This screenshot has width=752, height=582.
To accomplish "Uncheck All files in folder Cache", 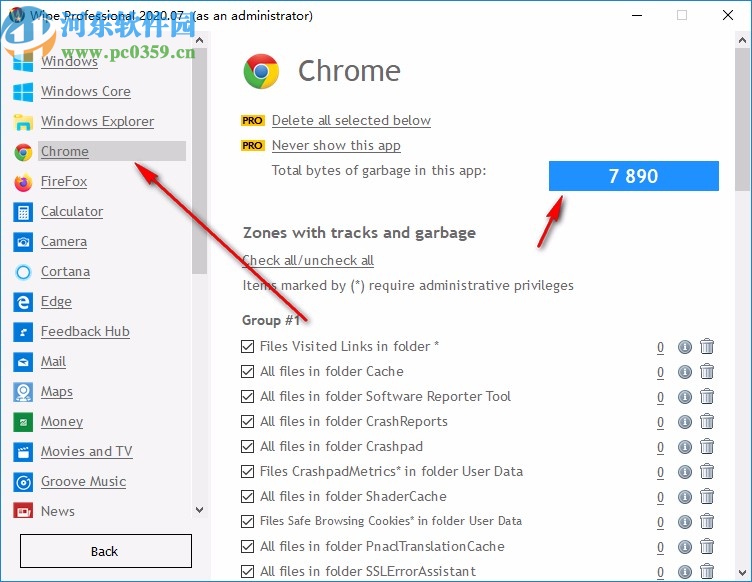I will click(x=247, y=371).
